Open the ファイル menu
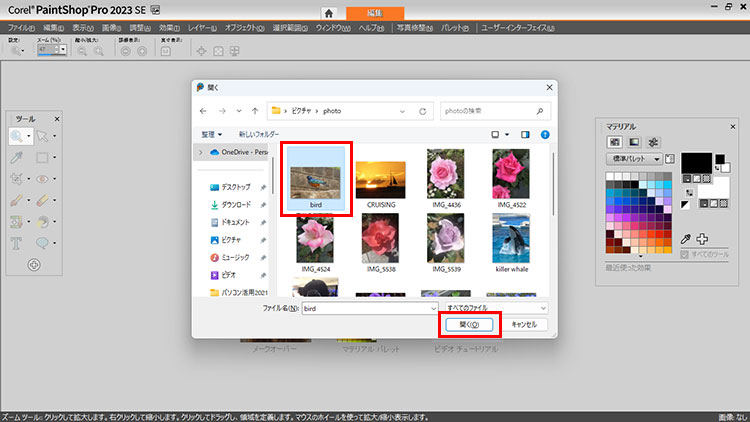 pyautogui.click(x=21, y=27)
